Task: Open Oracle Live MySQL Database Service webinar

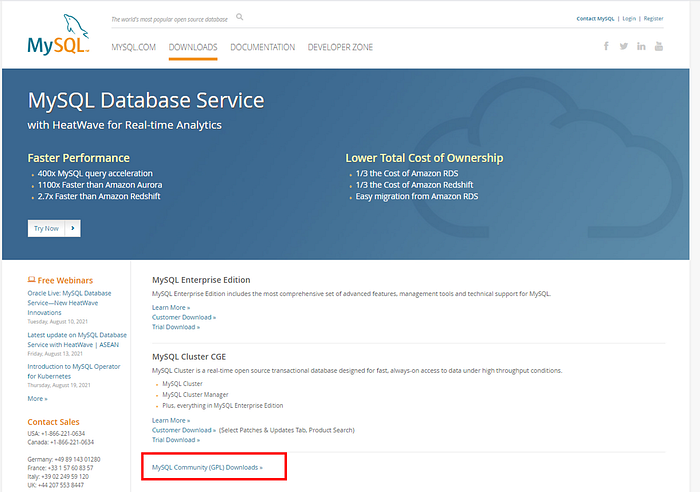Action: point(69,303)
